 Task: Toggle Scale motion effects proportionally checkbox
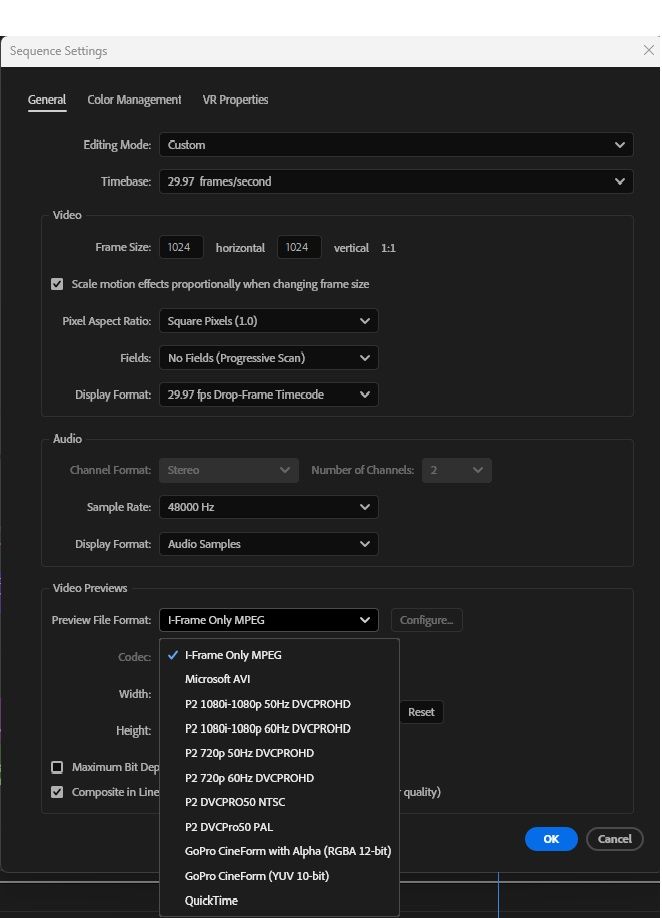[57, 284]
